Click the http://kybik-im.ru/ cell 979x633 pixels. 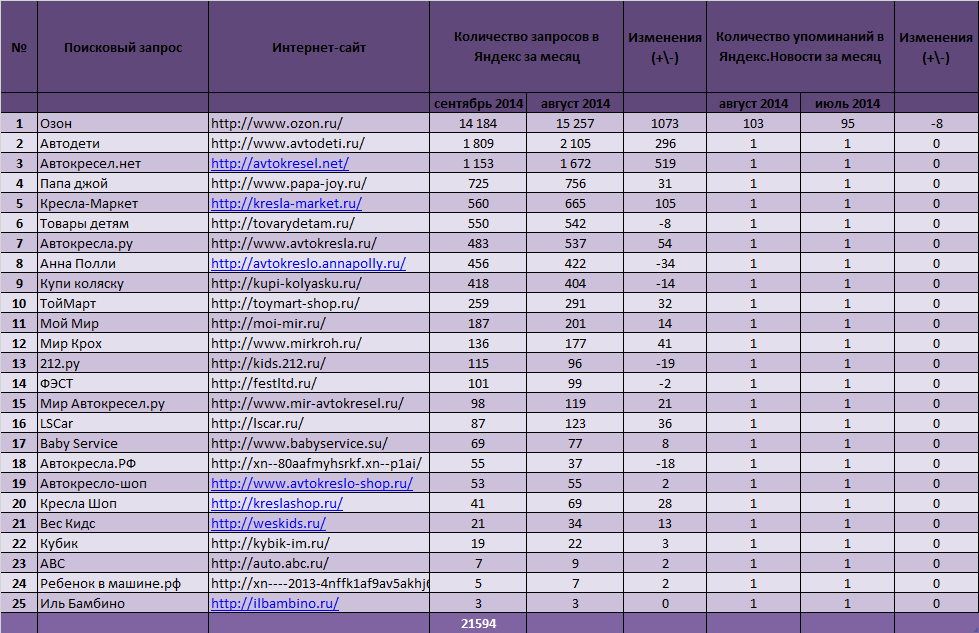click(x=319, y=543)
